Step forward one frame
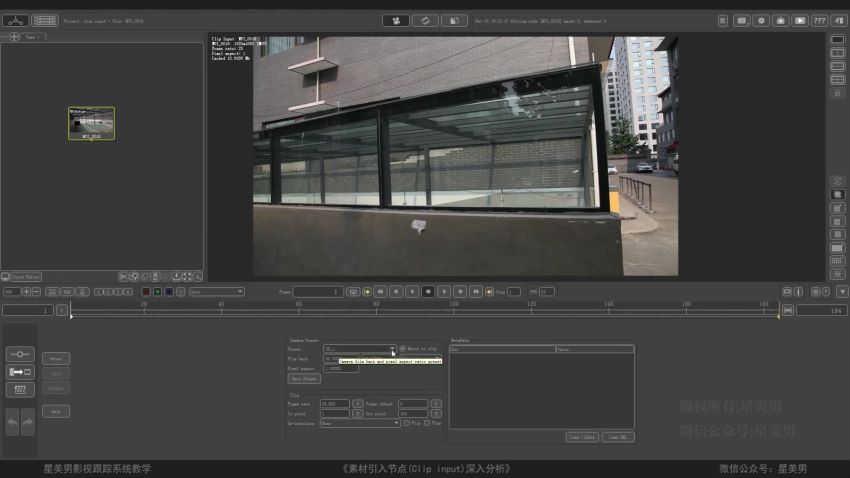 click(x=460, y=292)
